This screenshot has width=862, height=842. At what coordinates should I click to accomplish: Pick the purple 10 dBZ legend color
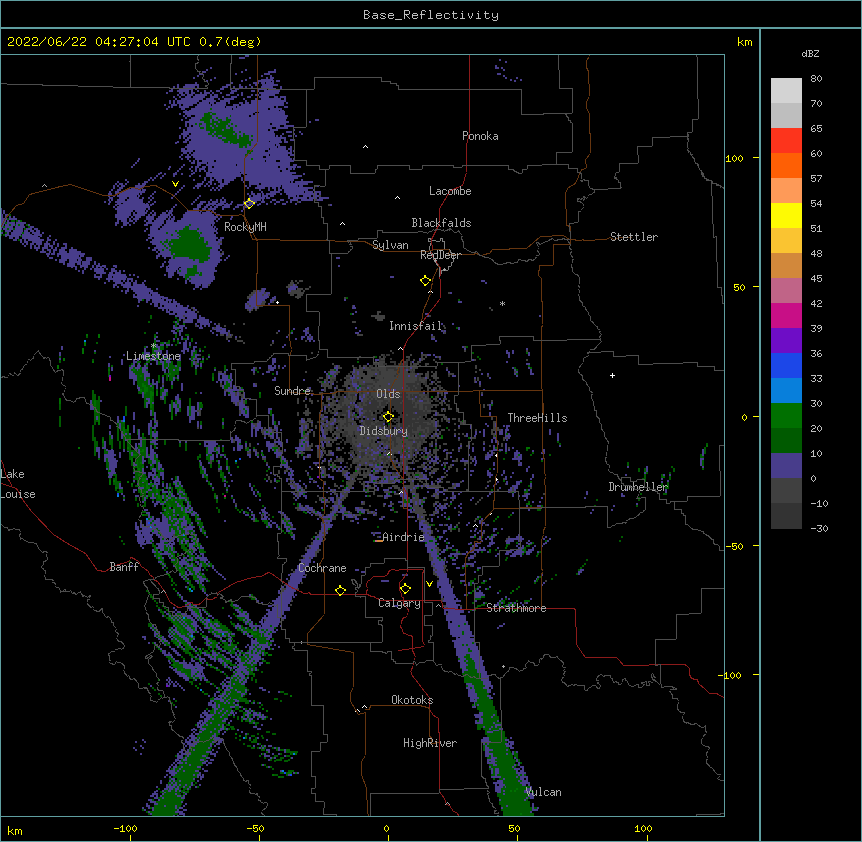786,466
